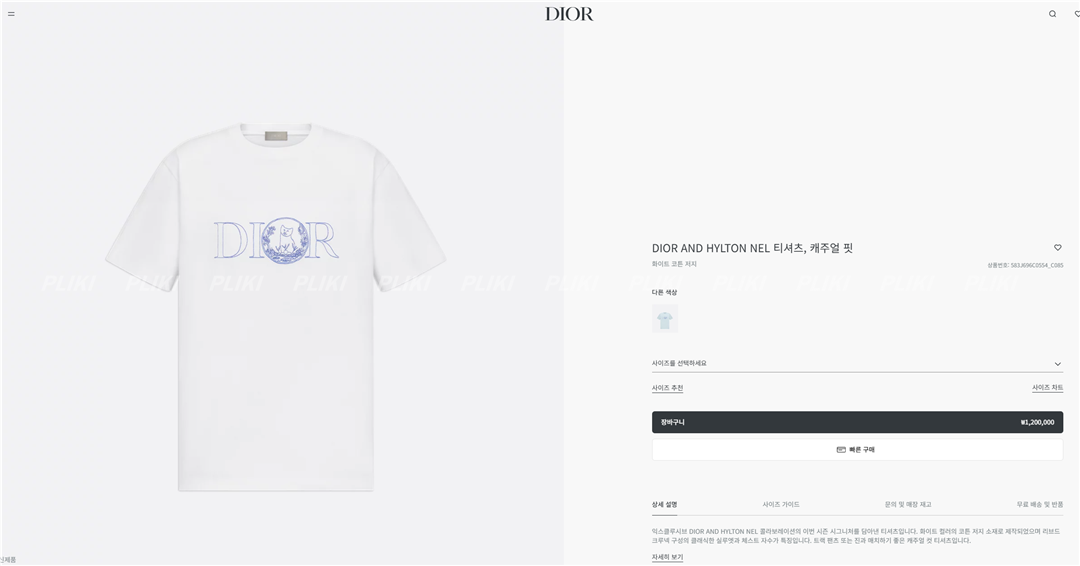Click the DIOR logo

pos(569,14)
